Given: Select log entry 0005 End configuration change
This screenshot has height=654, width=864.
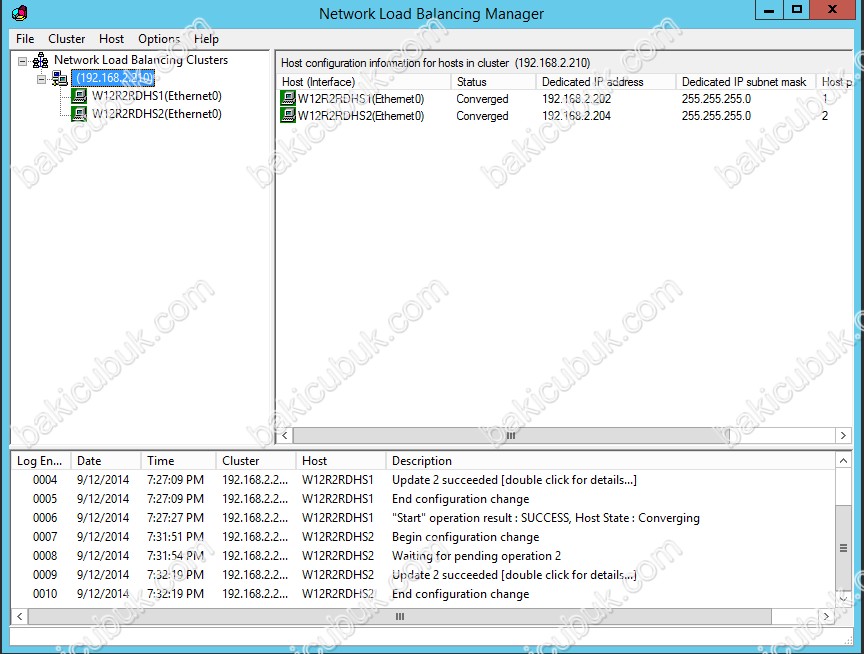Looking at the screenshot, I should (x=423, y=499).
